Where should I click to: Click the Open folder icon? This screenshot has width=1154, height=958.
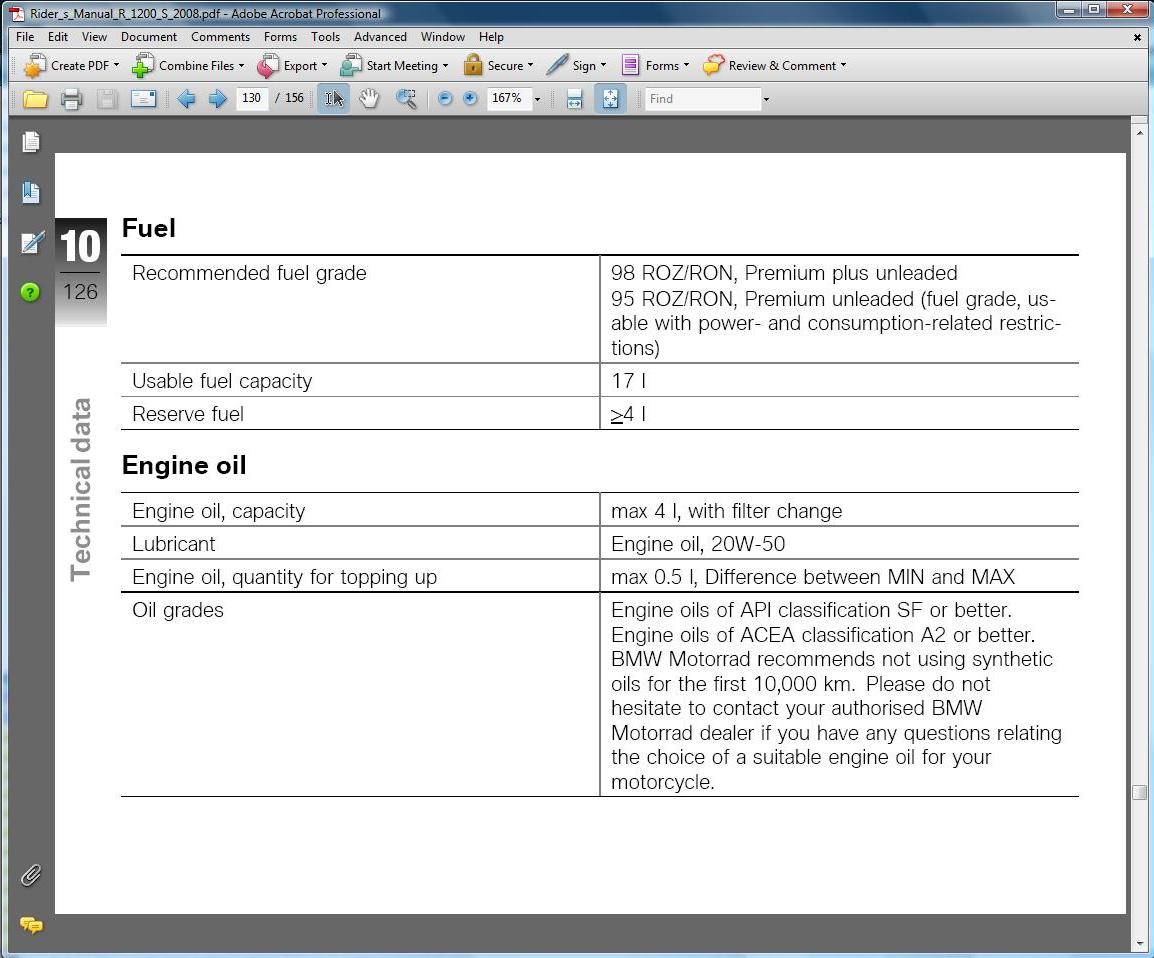tap(35, 99)
